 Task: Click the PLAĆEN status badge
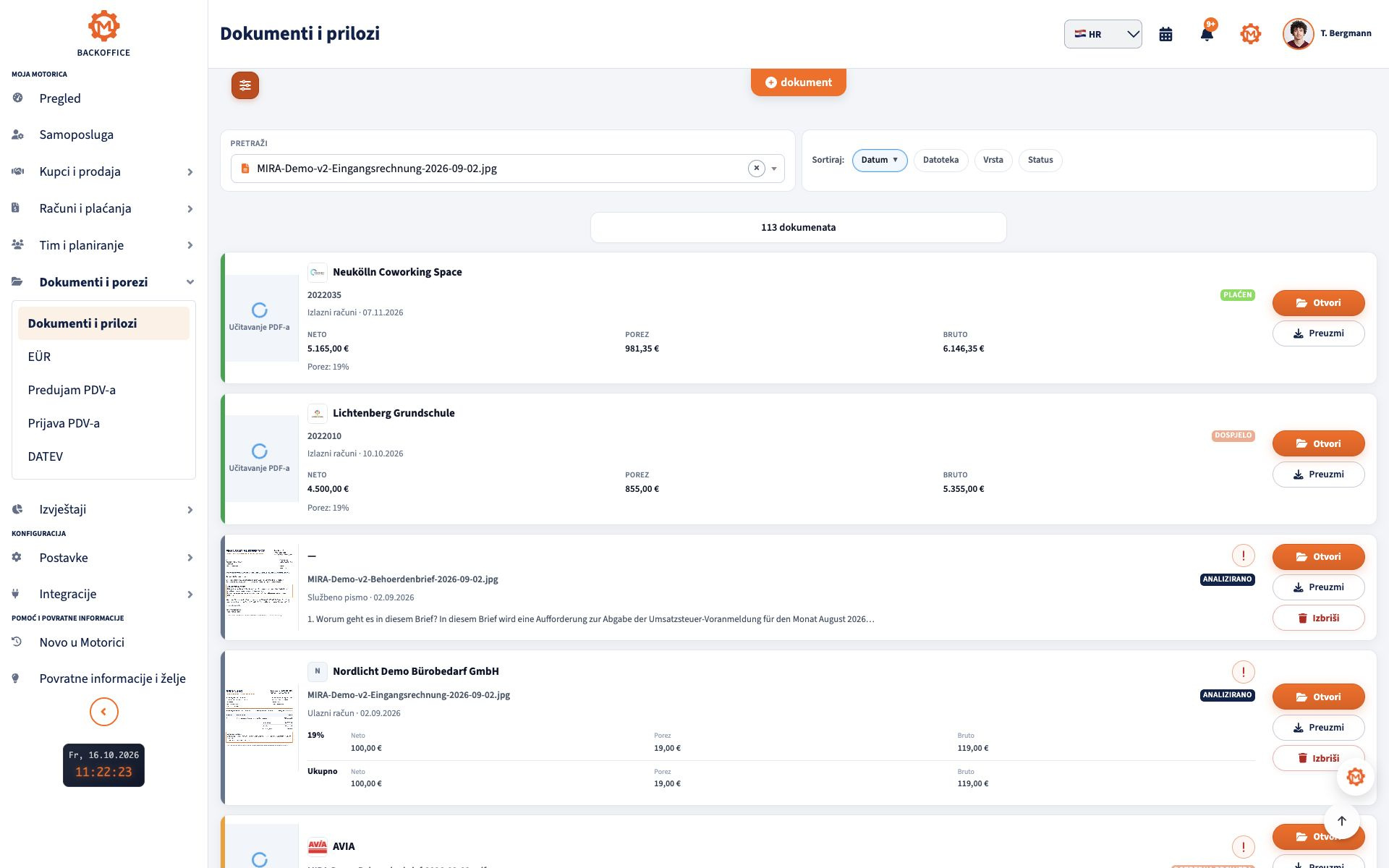click(x=1237, y=295)
